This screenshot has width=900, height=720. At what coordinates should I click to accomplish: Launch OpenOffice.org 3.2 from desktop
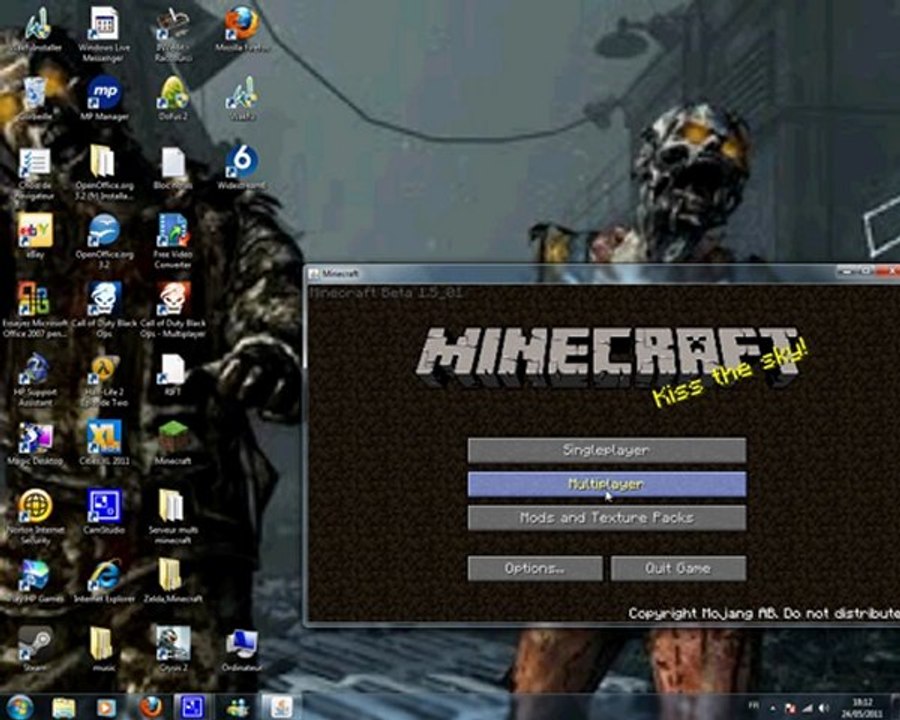[104, 241]
